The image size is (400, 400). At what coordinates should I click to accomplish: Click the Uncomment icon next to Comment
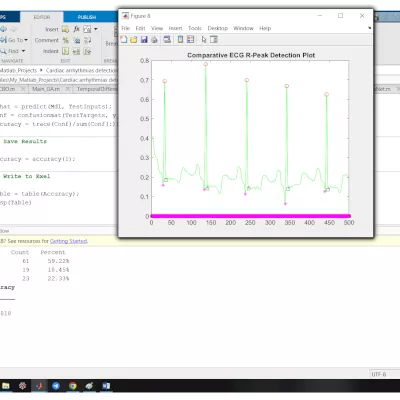click(x=77, y=40)
